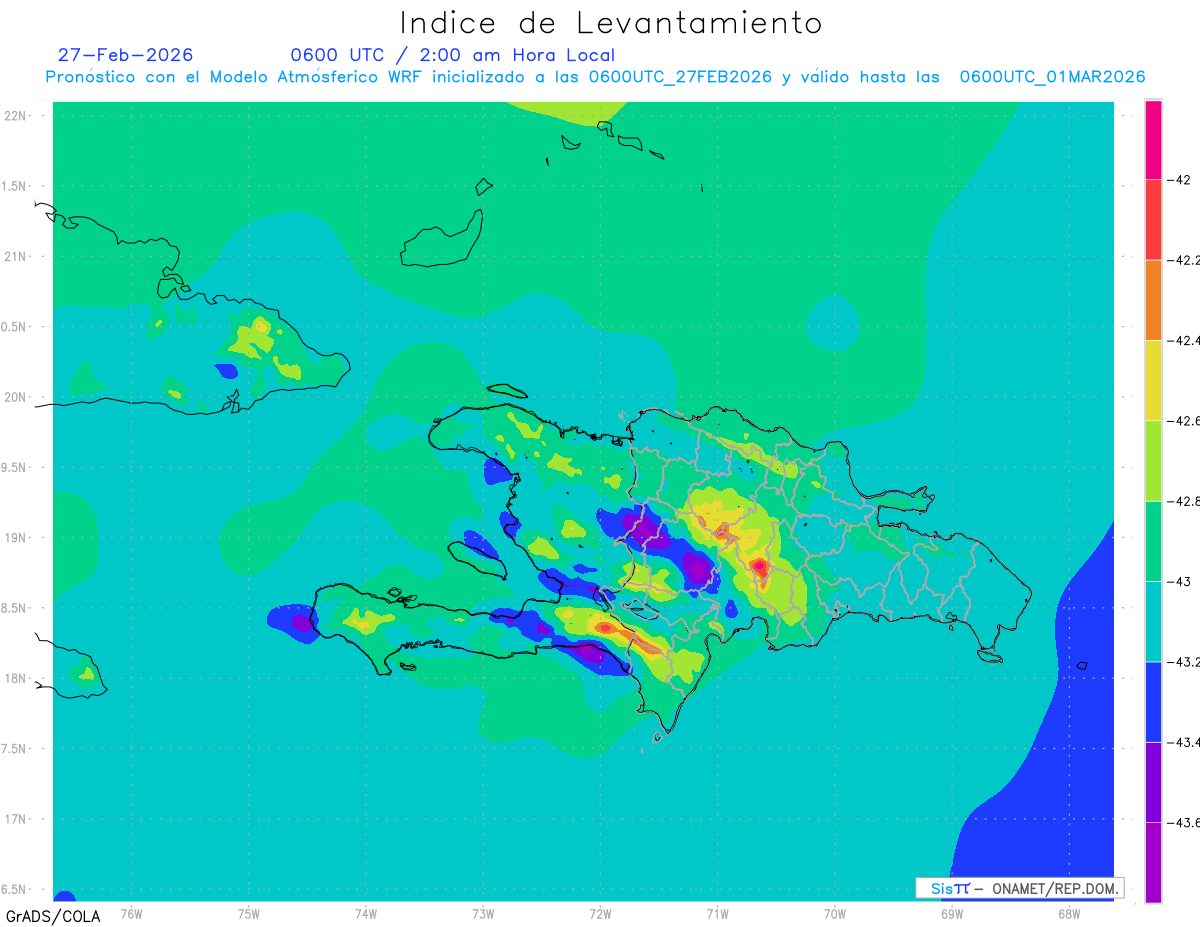This screenshot has width=1200, height=927.
Task: Click the colorbar label "-43.6"
Action: [1184, 822]
